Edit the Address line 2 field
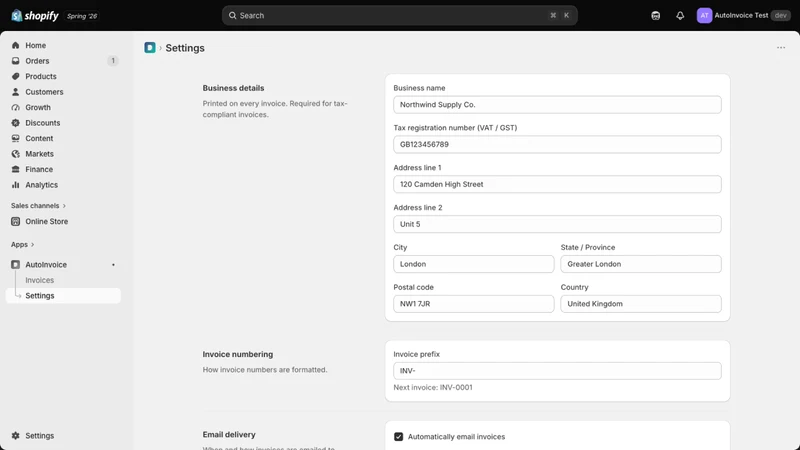The image size is (800, 450). click(x=557, y=224)
